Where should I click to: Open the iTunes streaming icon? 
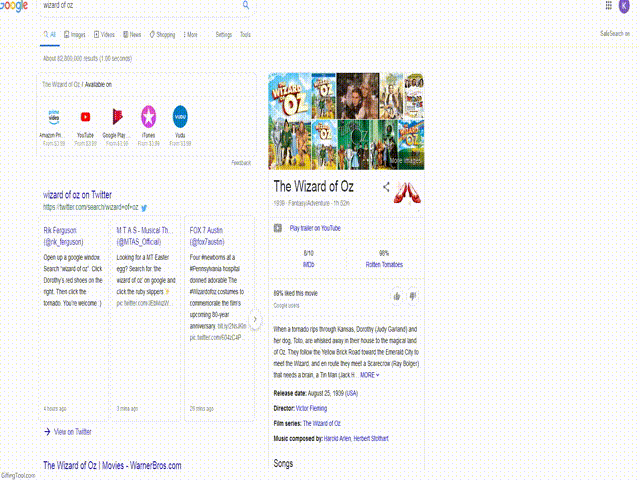(148, 116)
